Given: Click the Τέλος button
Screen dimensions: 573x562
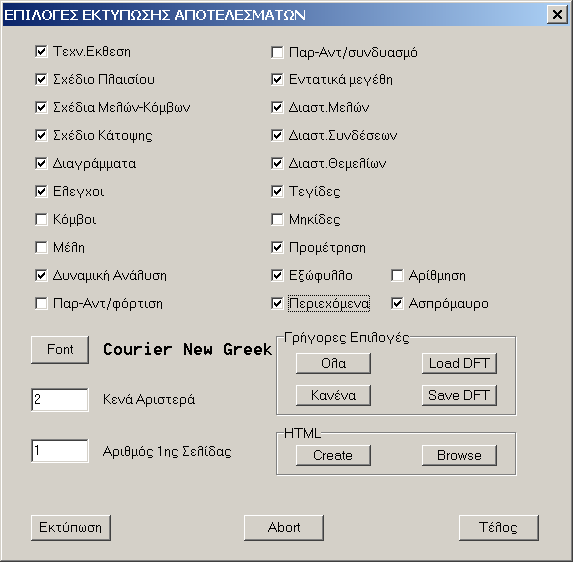Looking at the screenshot, I should tap(499, 528).
